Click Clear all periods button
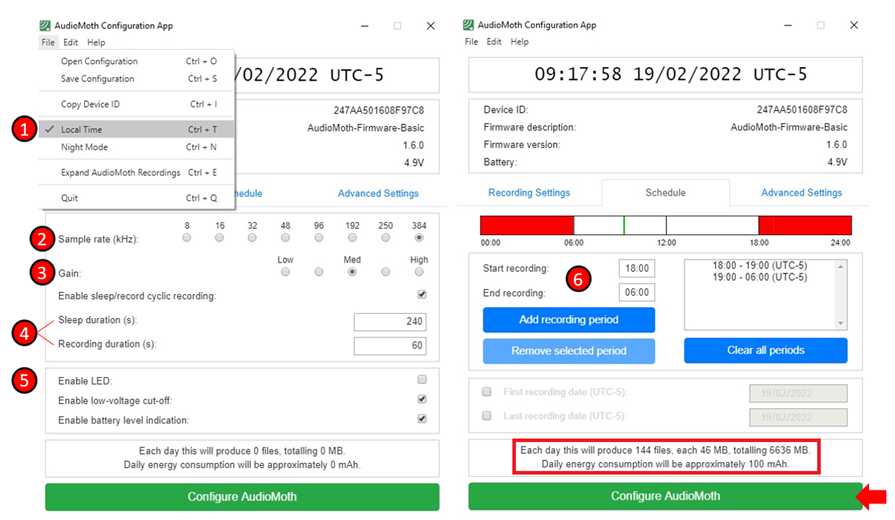Image resolution: width=895 pixels, height=520 pixels. (x=765, y=350)
